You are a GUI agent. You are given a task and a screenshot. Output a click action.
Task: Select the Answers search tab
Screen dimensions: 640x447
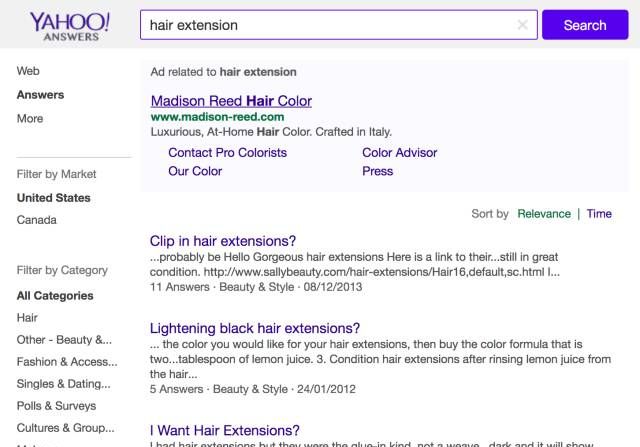[40, 95]
